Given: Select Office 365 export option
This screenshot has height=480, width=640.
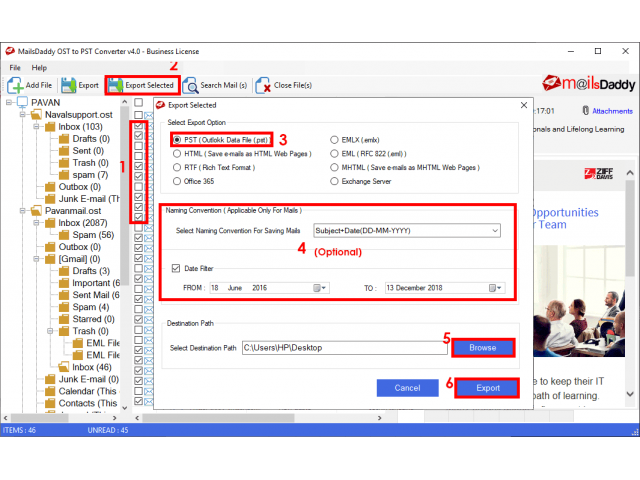Looking at the screenshot, I should (x=177, y=181).
